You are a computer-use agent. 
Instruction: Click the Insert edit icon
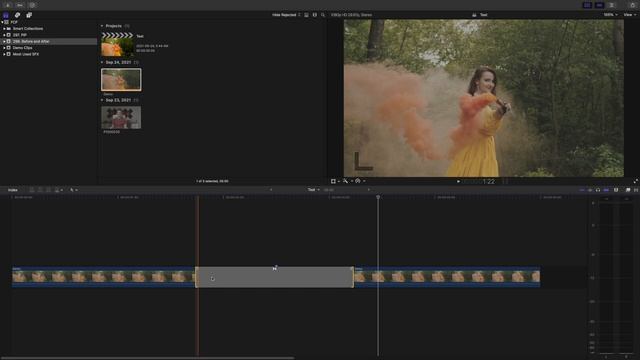pos(40,190)
